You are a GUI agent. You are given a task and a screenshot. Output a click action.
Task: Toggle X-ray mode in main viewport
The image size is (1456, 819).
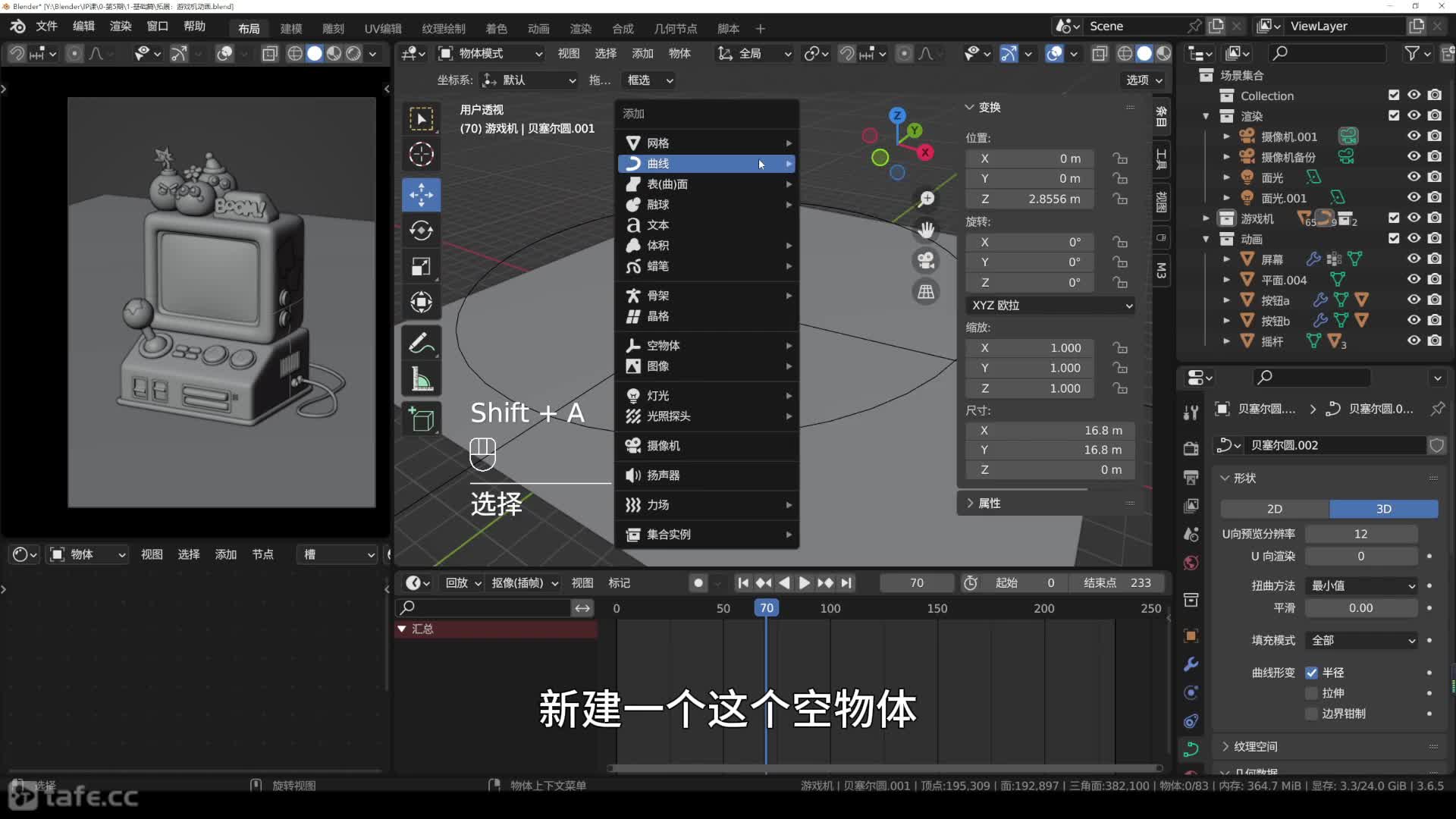click(1100, 53)
